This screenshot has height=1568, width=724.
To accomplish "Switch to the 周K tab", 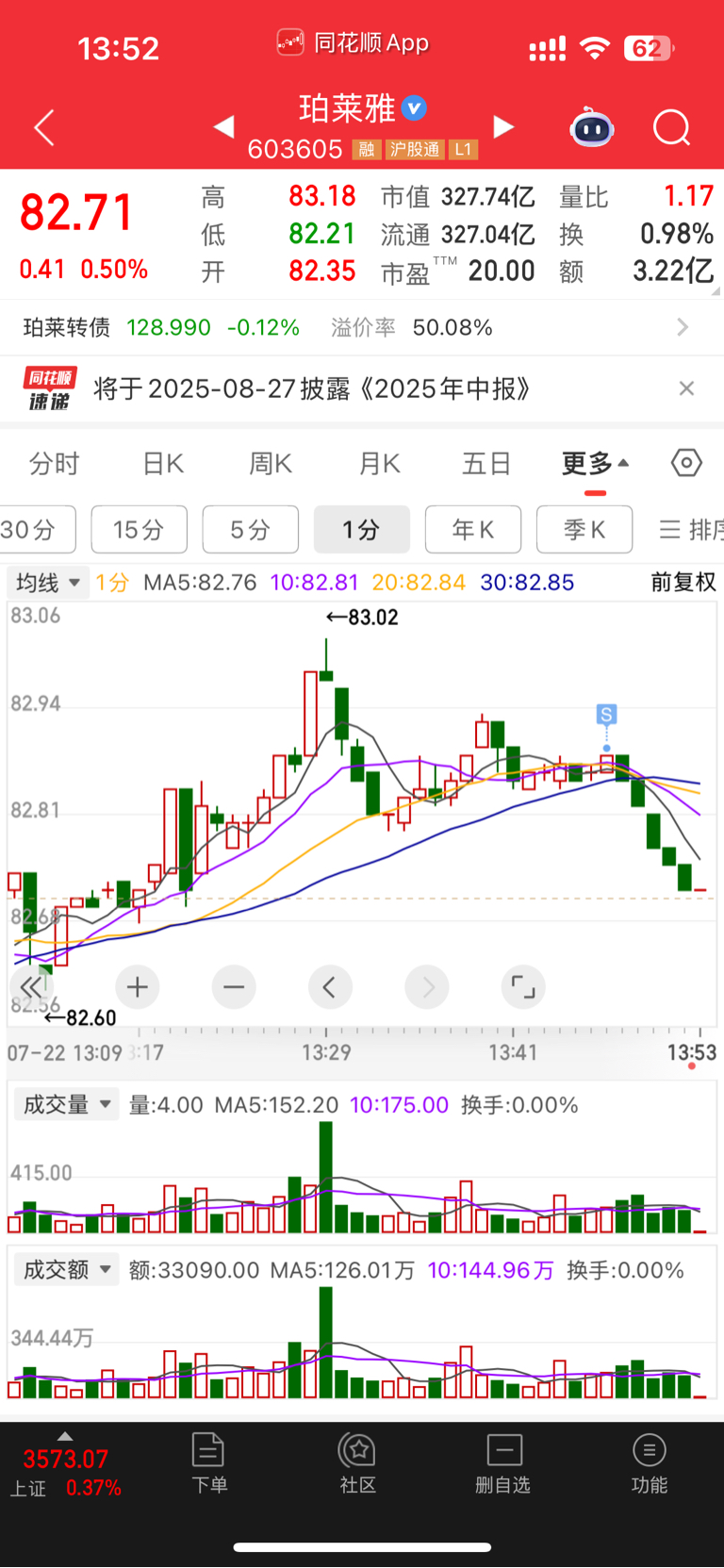I will 271,464.
